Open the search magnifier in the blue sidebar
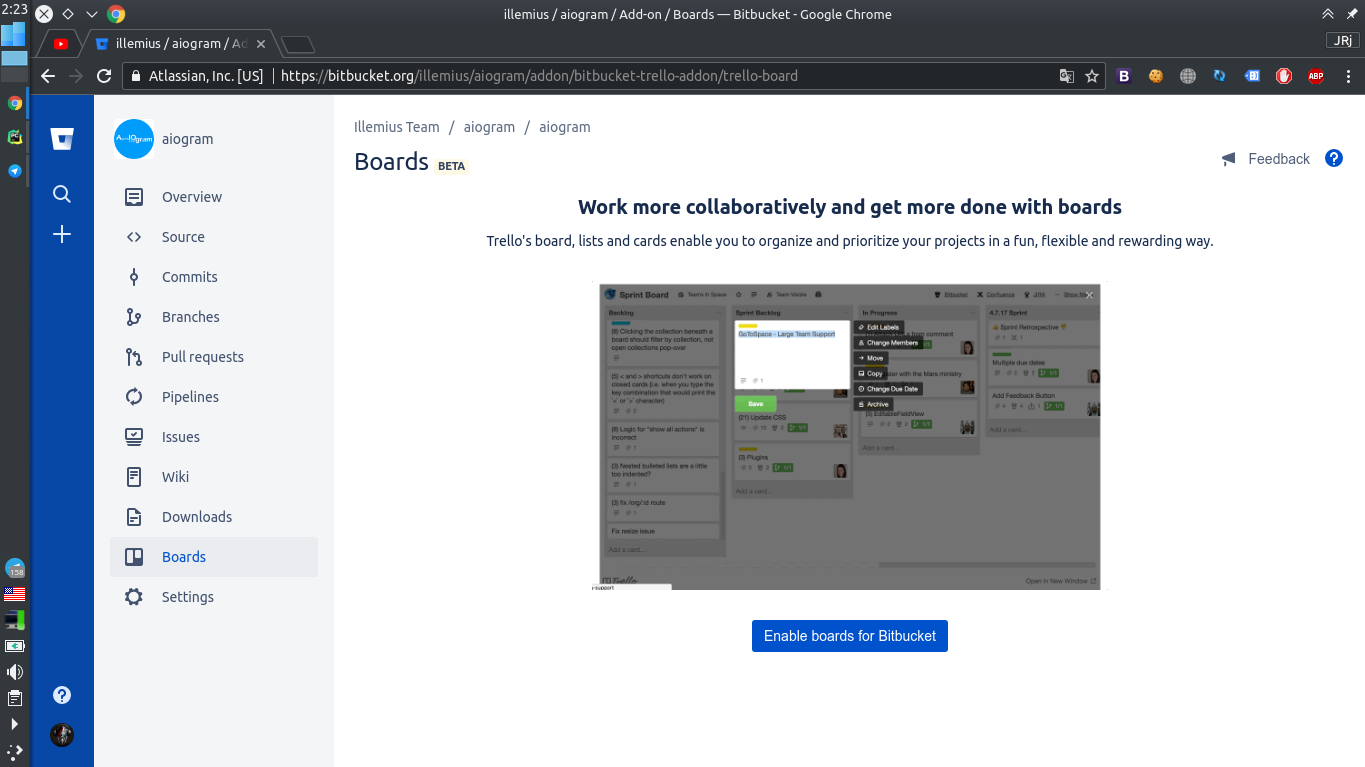This screenshot has height=767, width=1365. point(62,194)
